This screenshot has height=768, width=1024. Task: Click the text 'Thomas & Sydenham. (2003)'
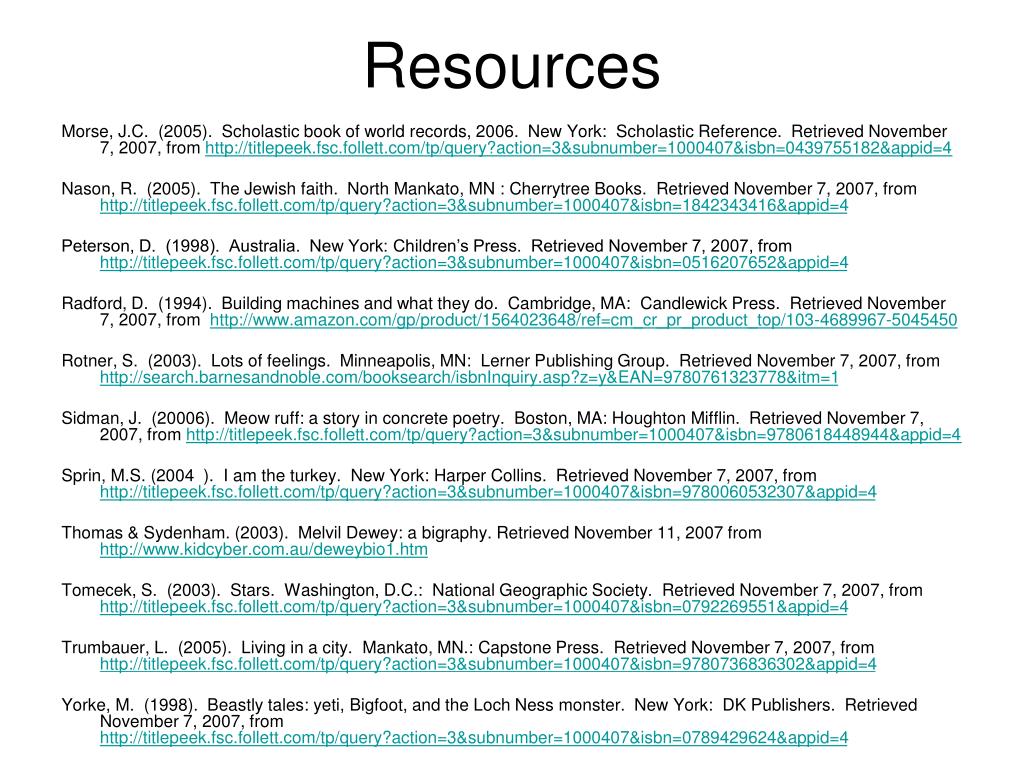click(174, 534)
